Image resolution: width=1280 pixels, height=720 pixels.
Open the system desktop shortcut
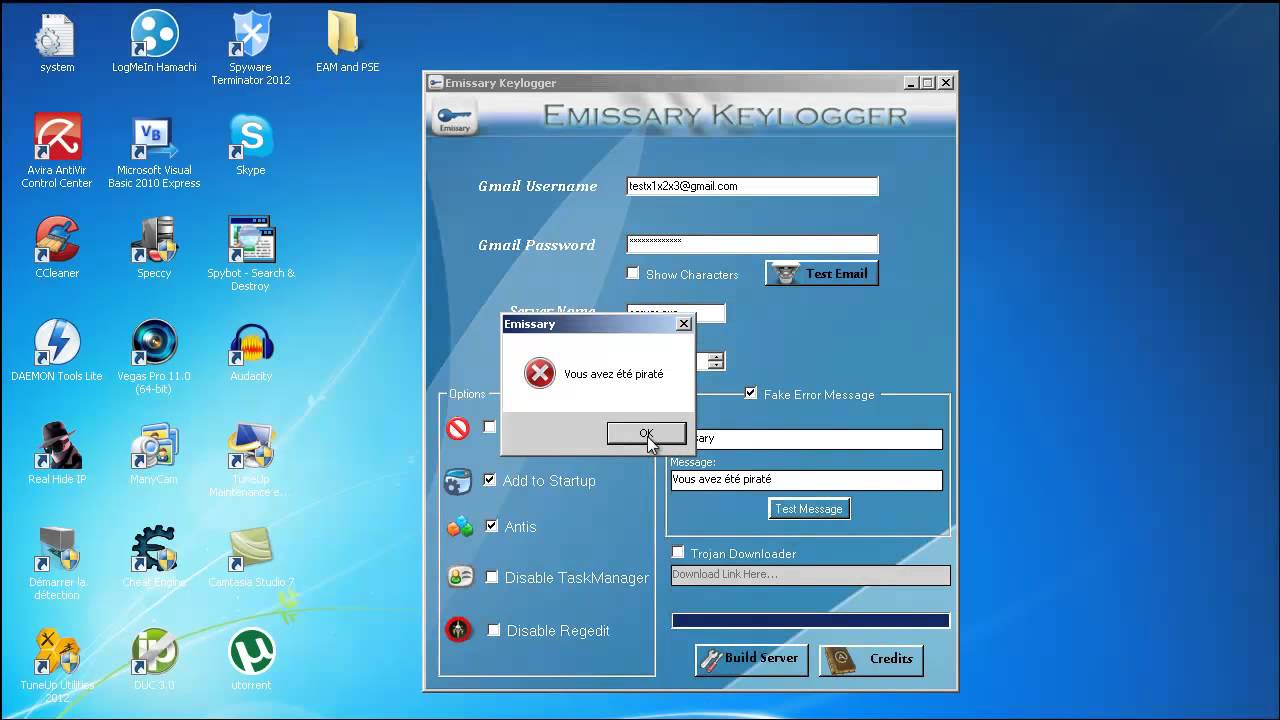tap(57, 43)
